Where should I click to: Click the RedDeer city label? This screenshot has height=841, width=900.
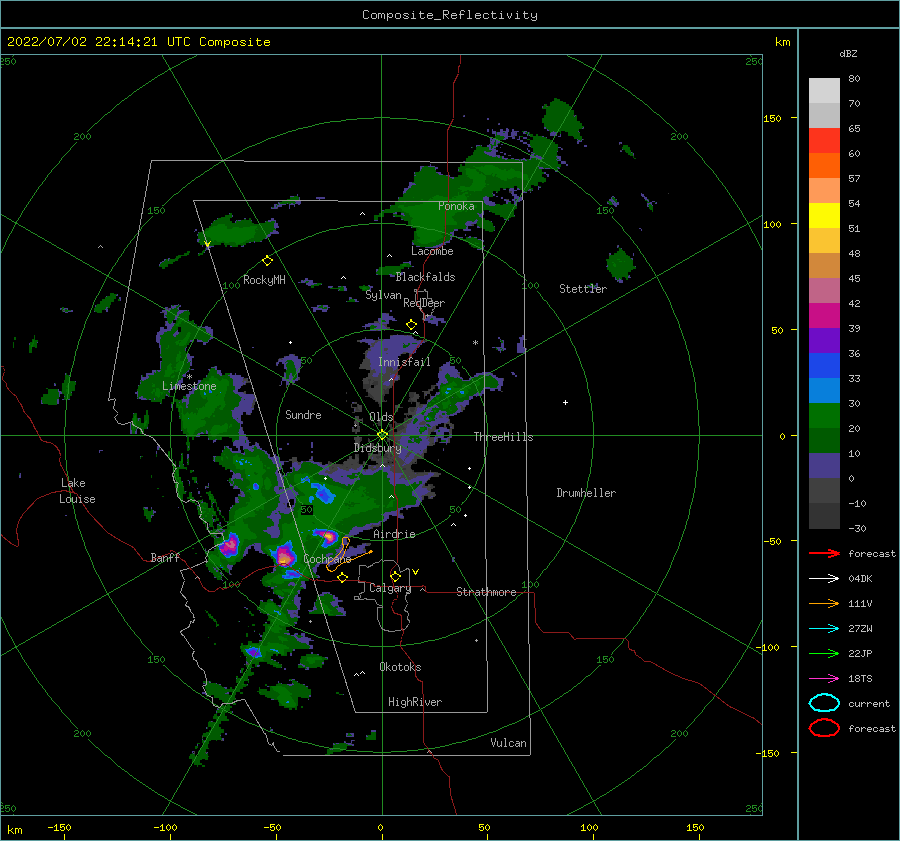(x=424, y=303)
